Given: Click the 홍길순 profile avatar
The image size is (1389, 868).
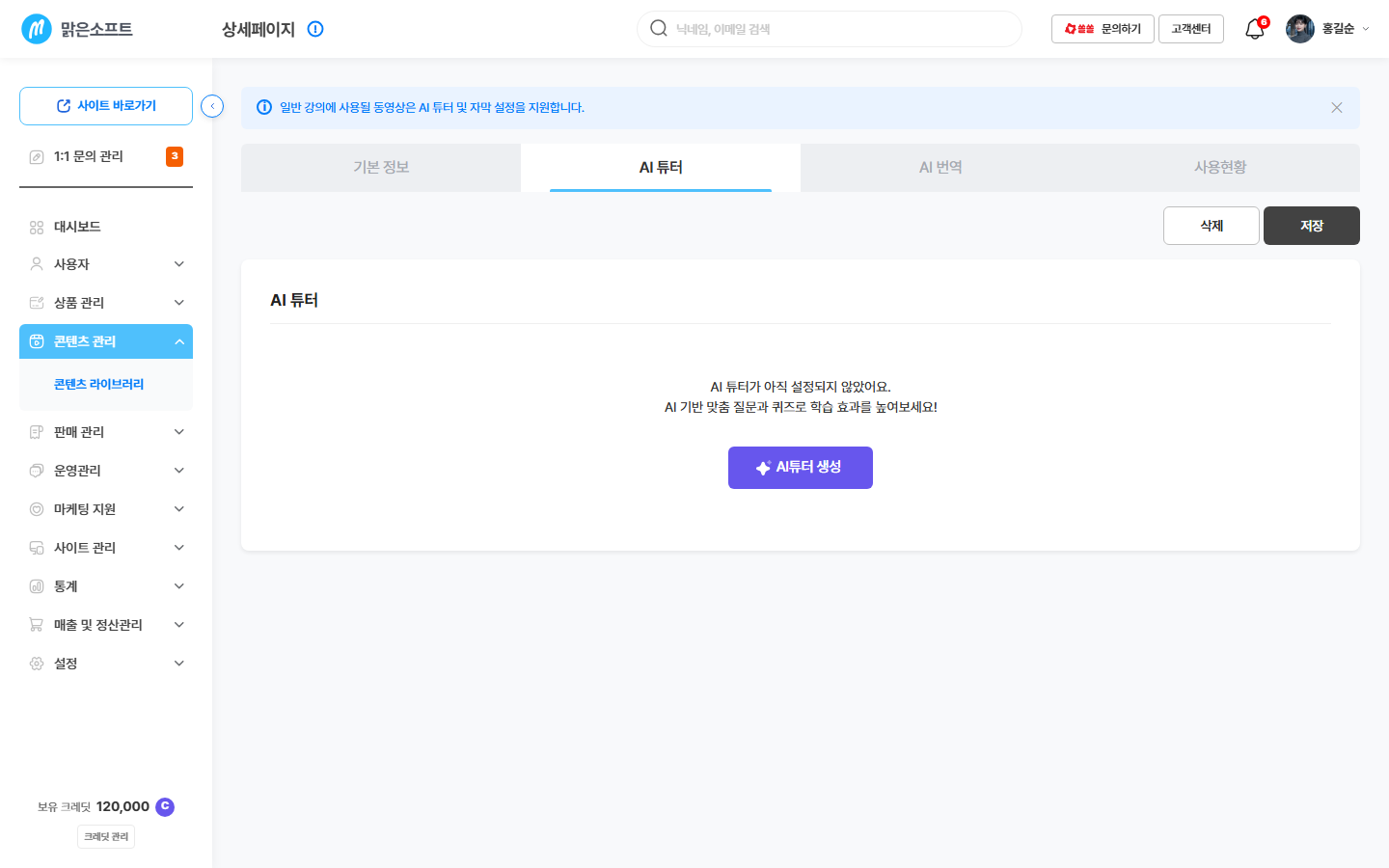Looking at the screenshot, I should click(x=1300, y=29).
